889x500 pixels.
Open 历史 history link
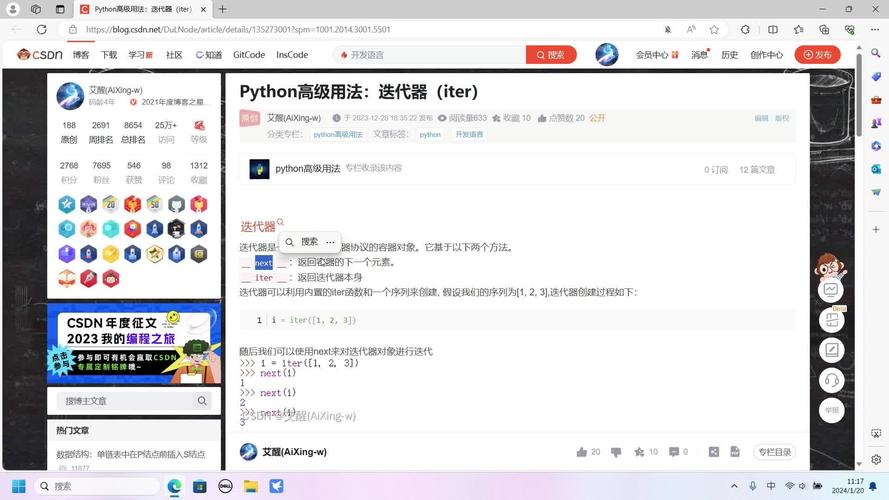tap(729, 54)
